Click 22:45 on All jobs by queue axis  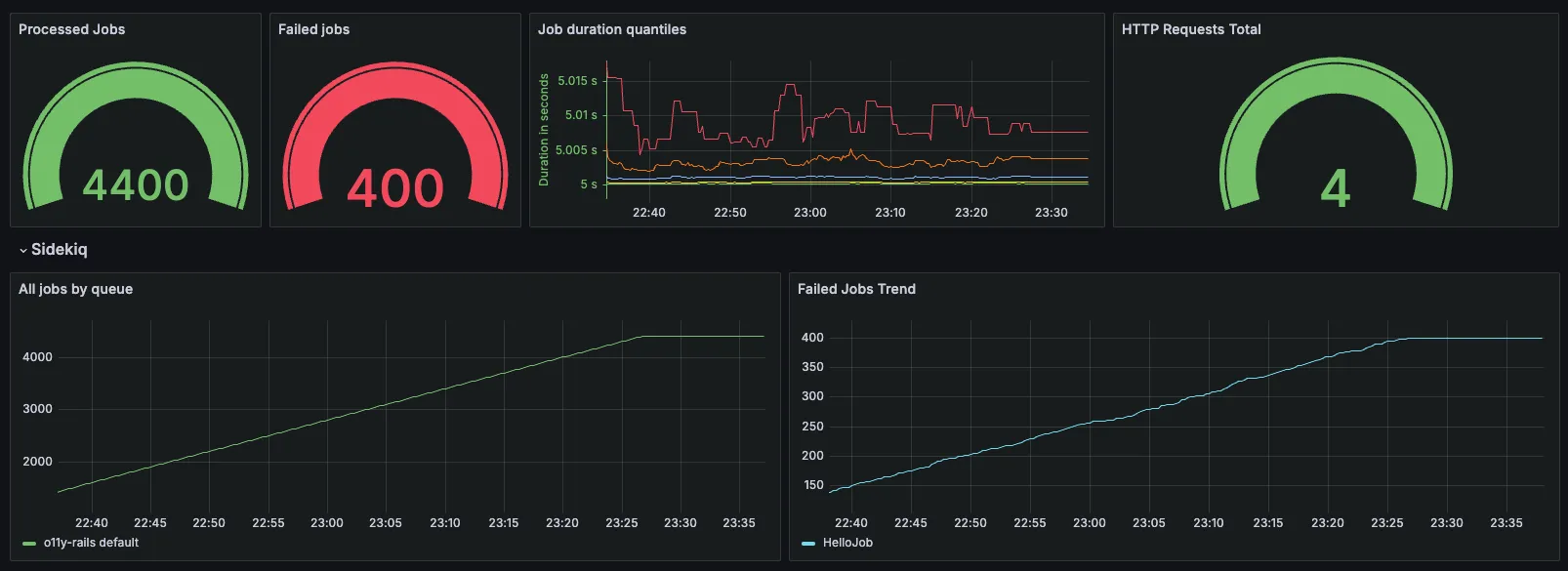pyautogui.click(x=150, y=523)
